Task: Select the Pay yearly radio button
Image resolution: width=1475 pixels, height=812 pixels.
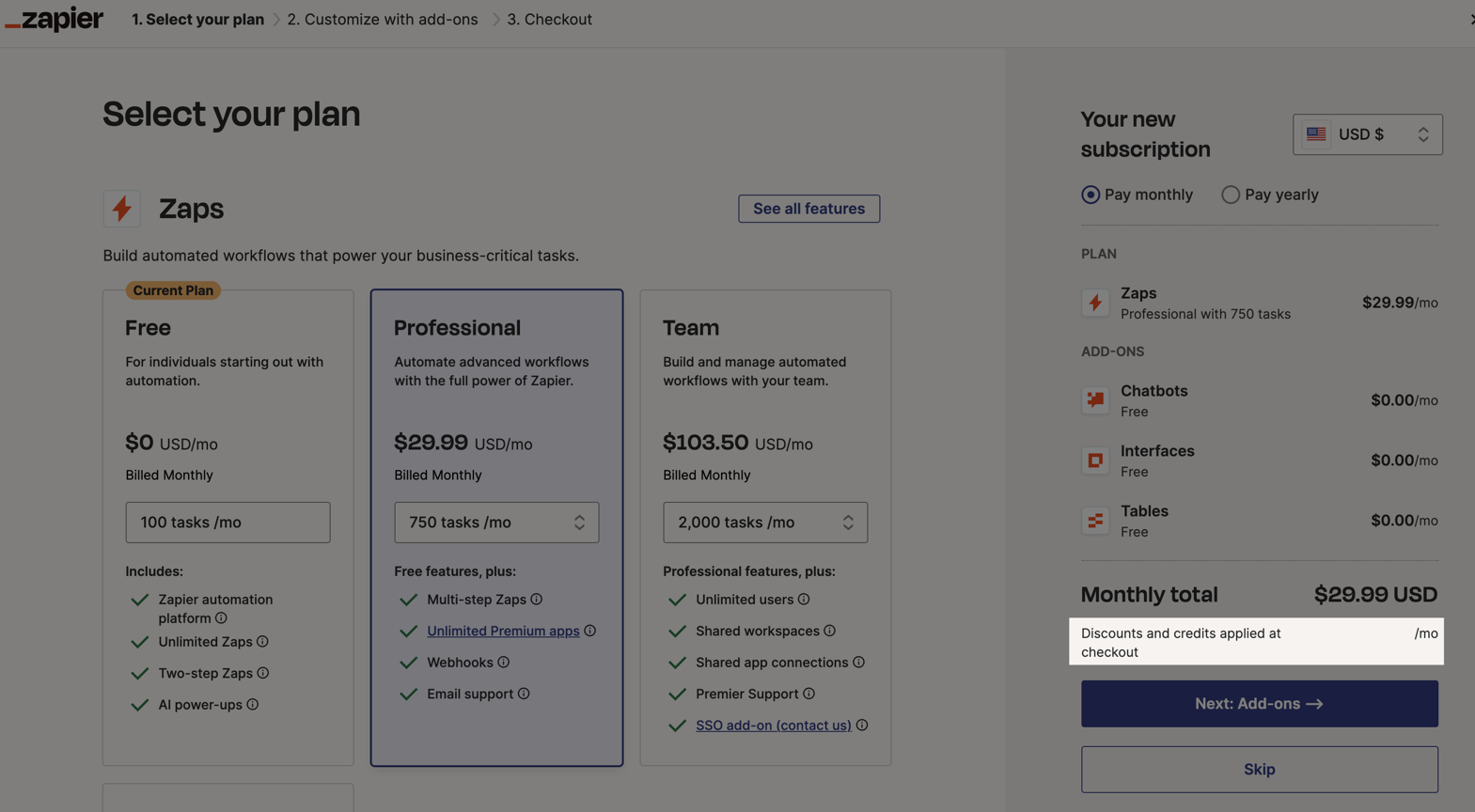Action: point(1231,195)
